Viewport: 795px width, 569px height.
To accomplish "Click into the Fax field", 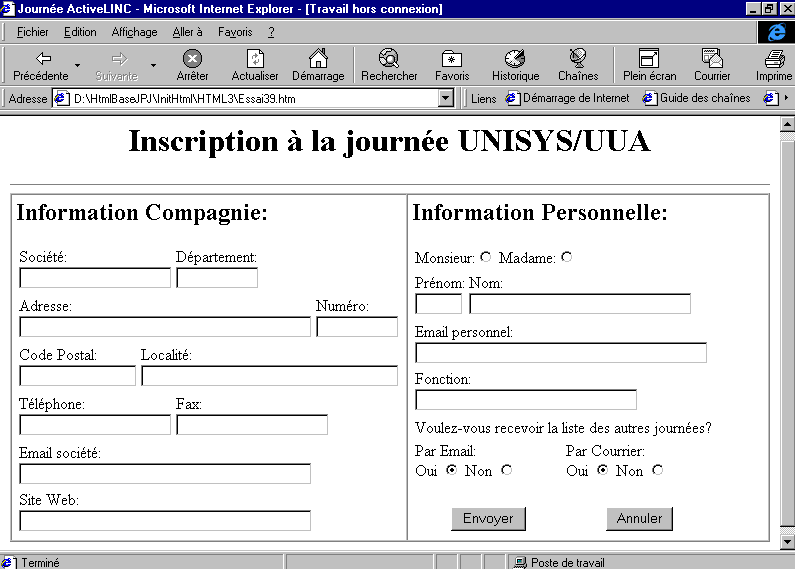I will (x=252, y=425).
